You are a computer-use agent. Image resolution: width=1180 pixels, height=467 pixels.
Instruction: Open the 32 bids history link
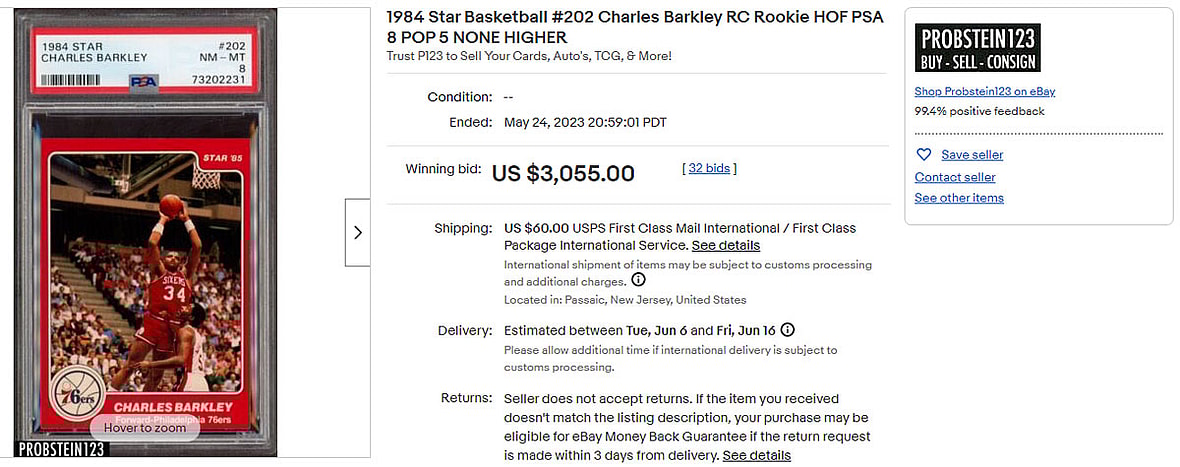point(709,168)
